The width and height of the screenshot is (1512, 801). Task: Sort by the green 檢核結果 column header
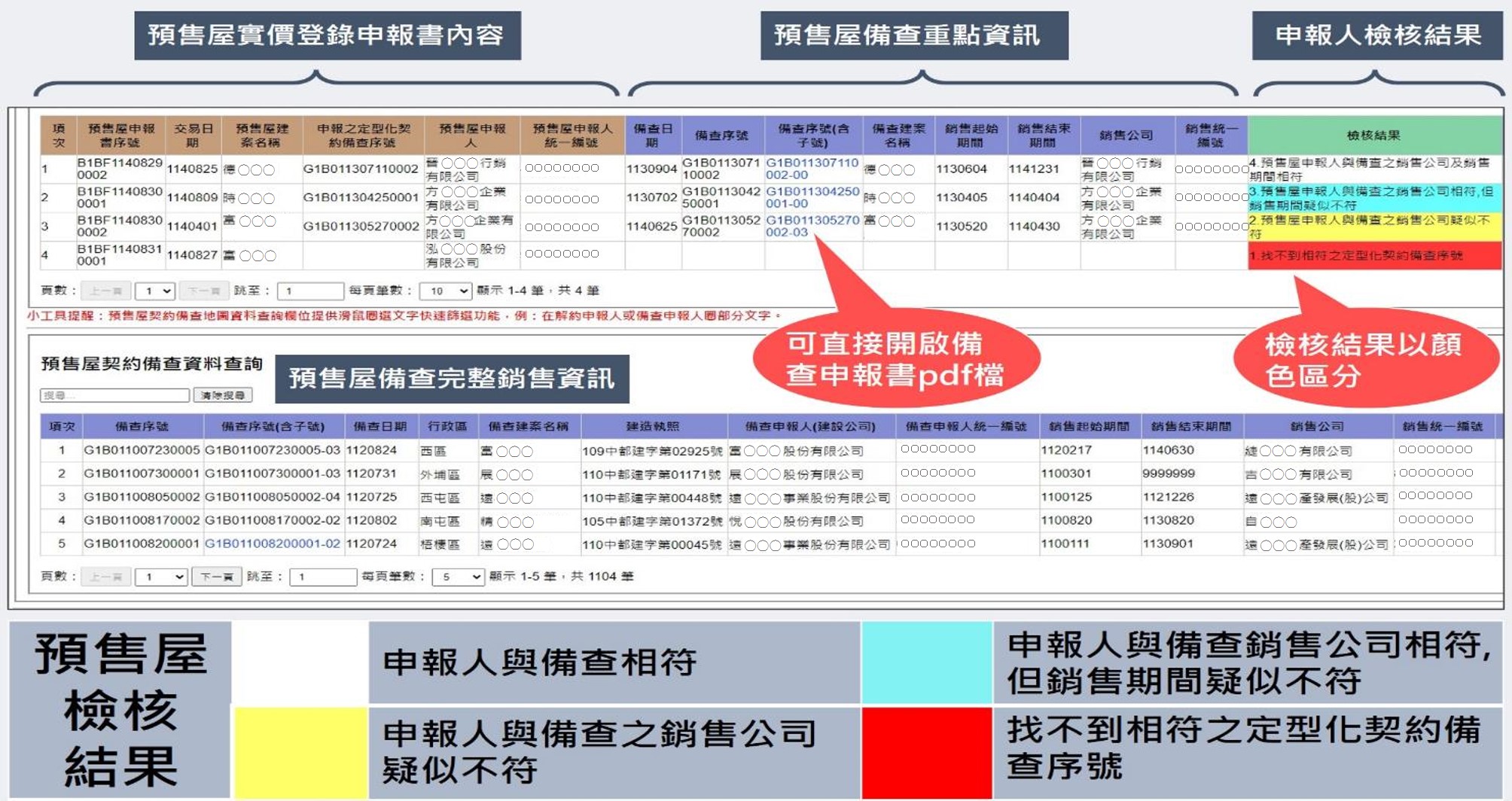click(x=1373, y=136)
